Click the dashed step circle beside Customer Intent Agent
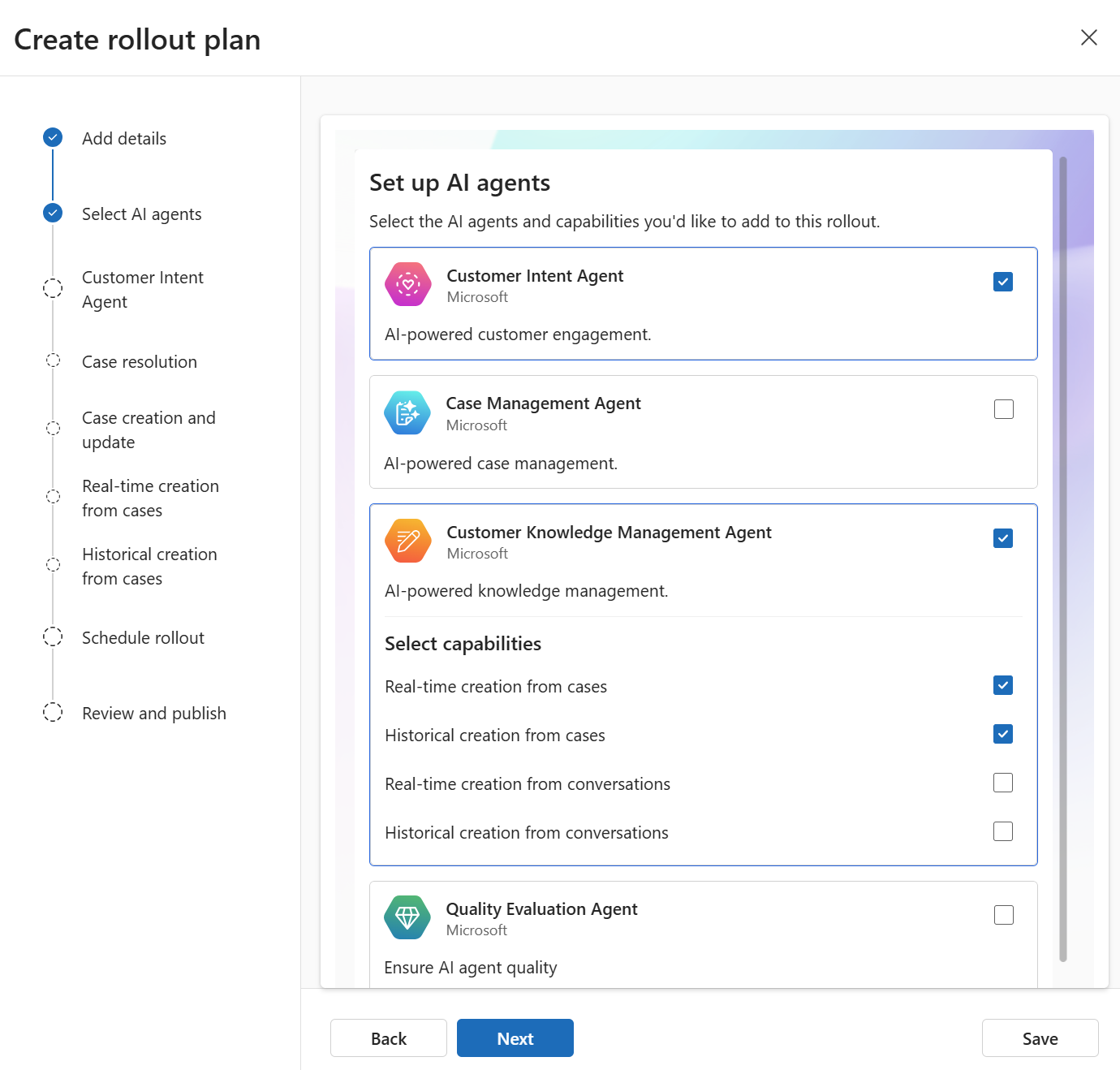This screenshot has width=1120, height=1070. tap(53, 288)
